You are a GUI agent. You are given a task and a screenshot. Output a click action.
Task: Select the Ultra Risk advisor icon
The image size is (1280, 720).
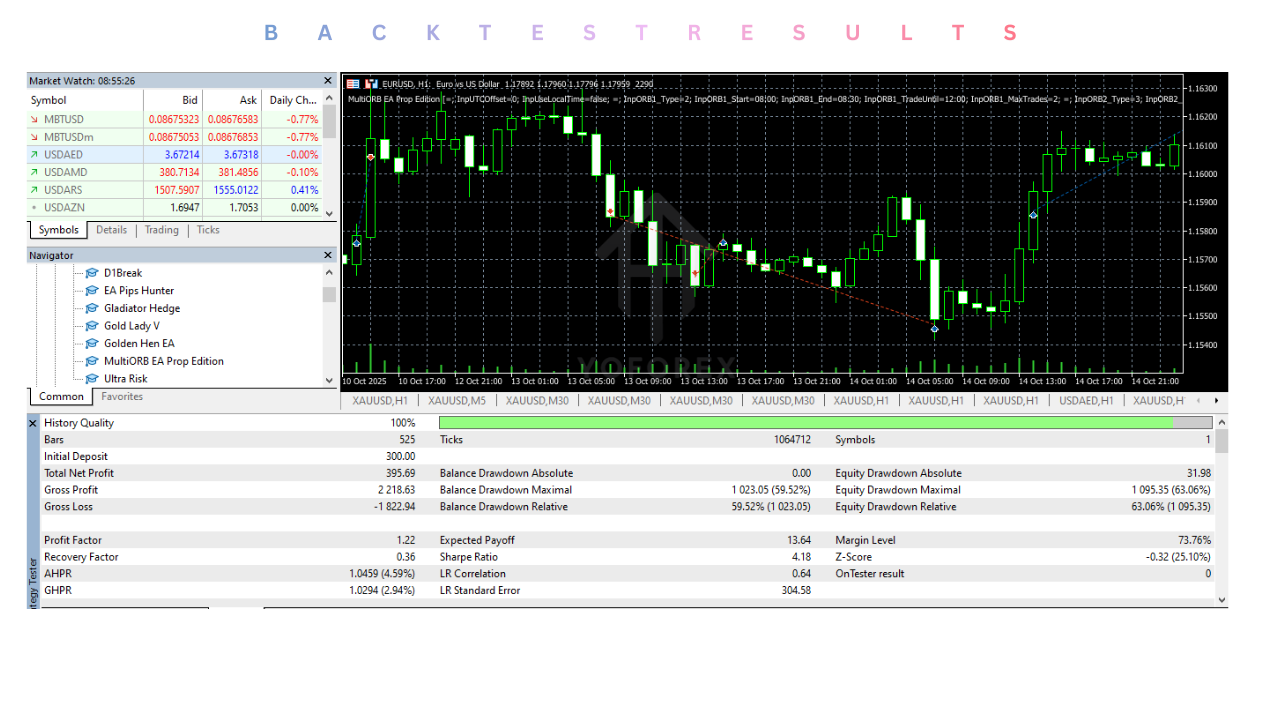pyautogui.click(x=92, y=379)
